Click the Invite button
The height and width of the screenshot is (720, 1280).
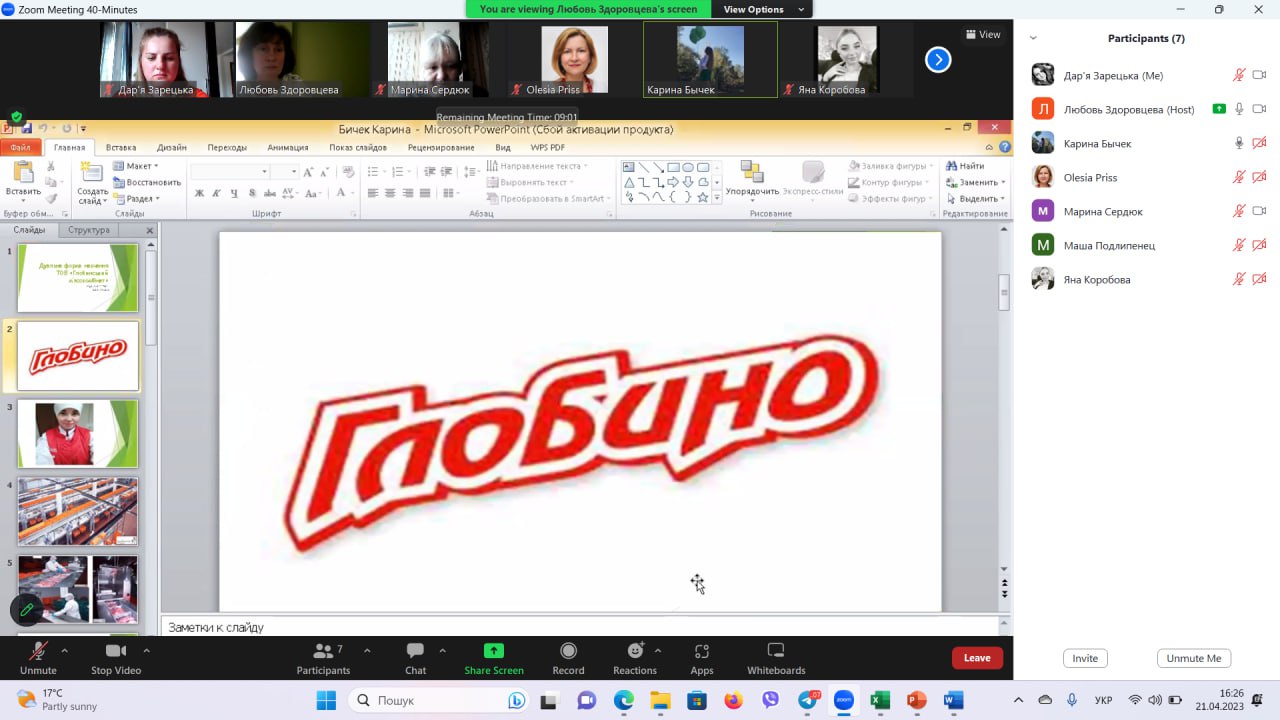coord(1085,658)
